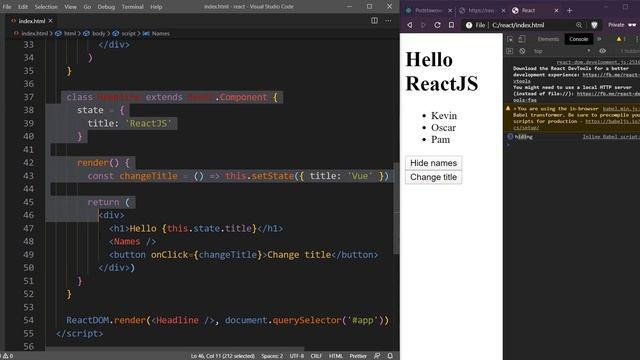Open the VS Code editor more actions ellipsis
Viewport: 640px width, 360px height.
[x=388, y=20]
